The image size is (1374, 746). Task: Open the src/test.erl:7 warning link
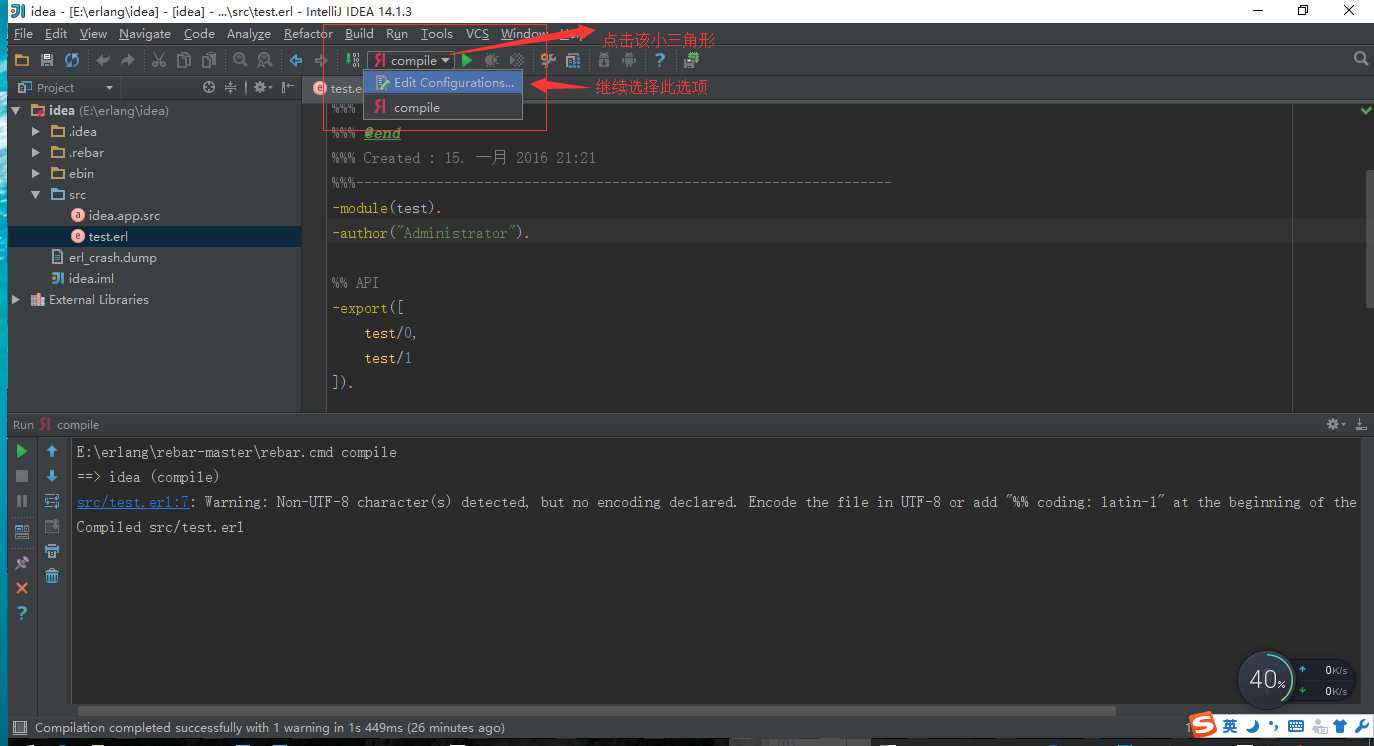pos(134,502)
